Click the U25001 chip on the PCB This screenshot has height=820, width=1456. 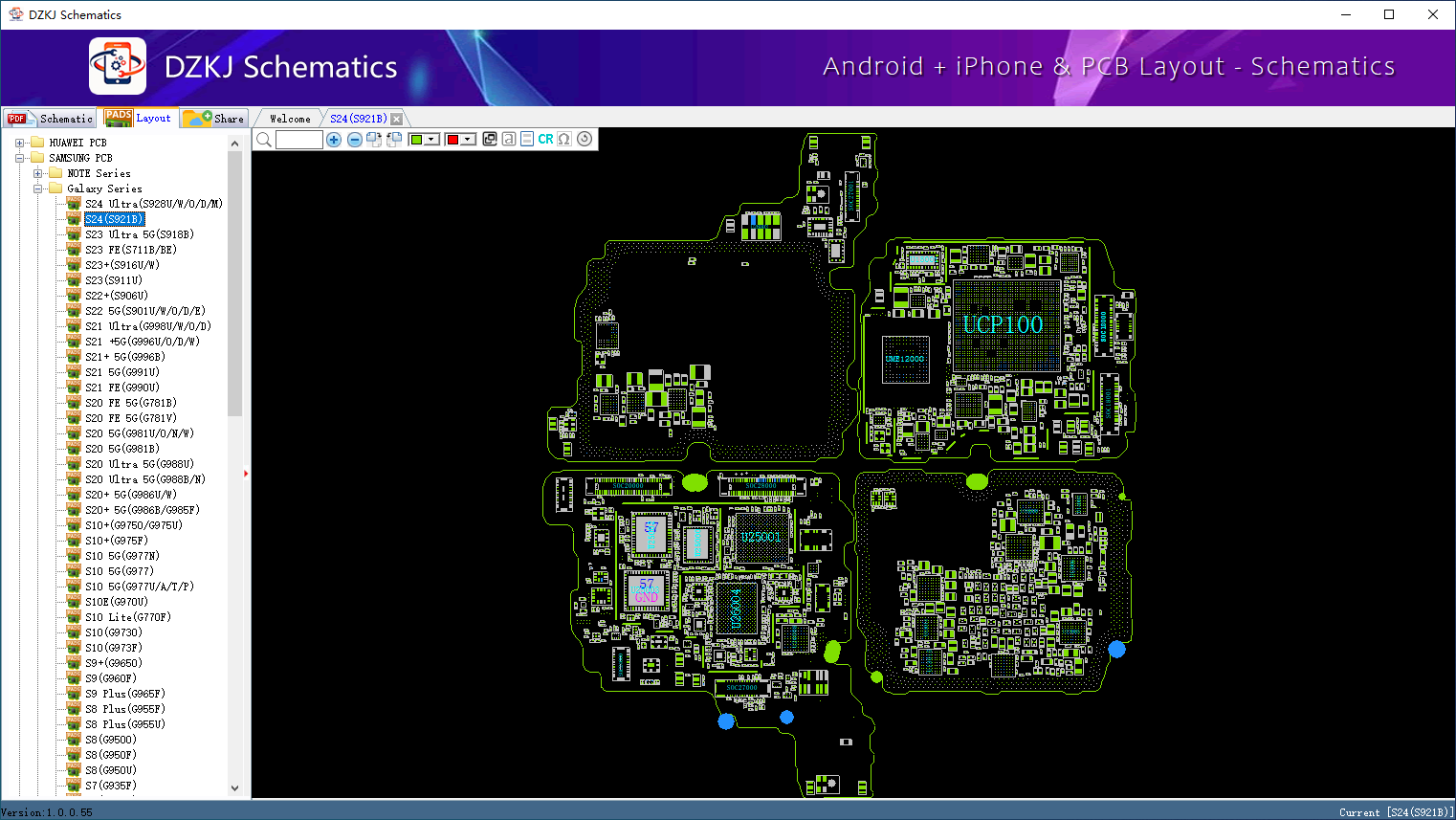point(761,537)
